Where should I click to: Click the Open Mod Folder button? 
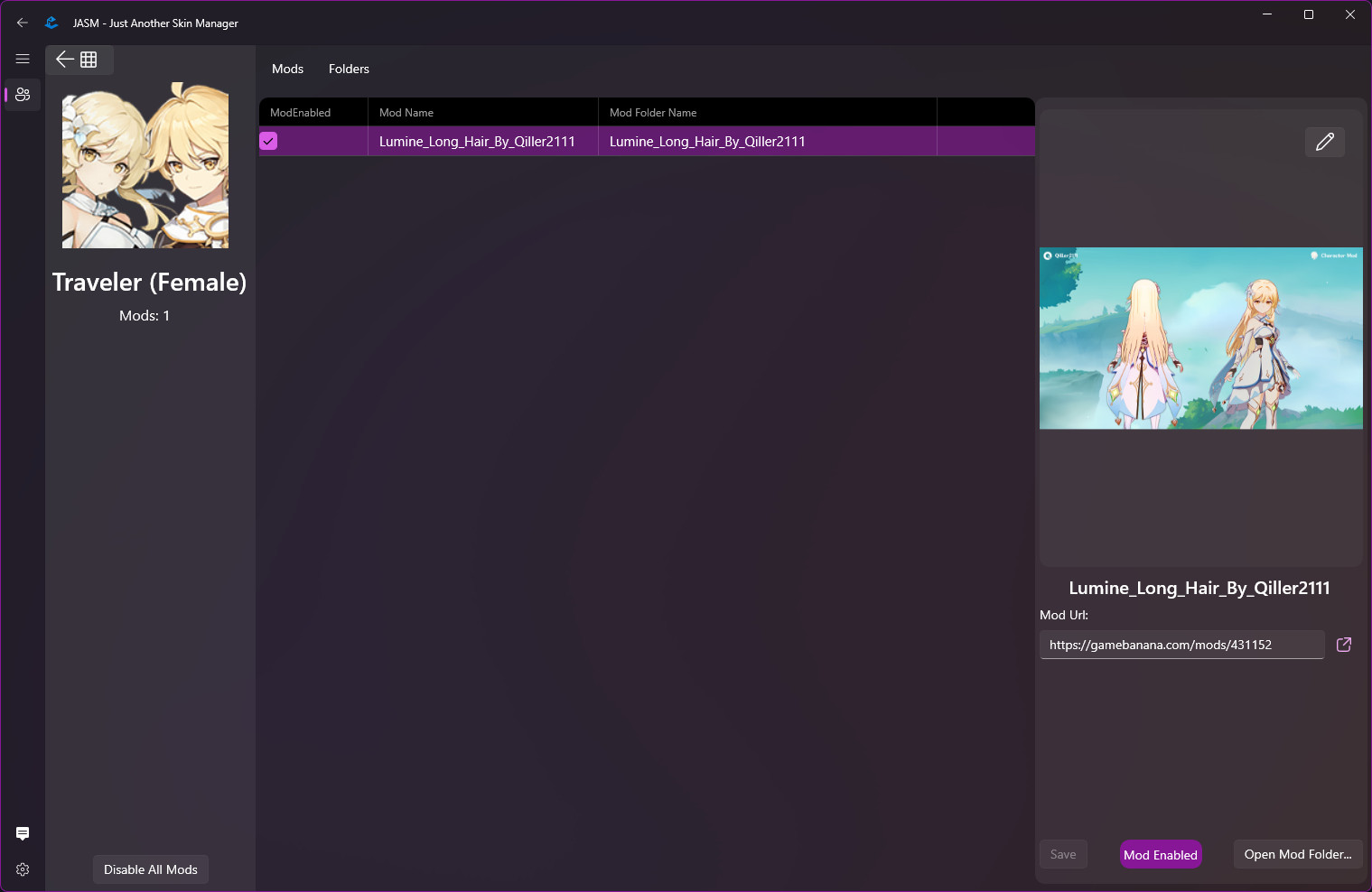[1298, 854]
